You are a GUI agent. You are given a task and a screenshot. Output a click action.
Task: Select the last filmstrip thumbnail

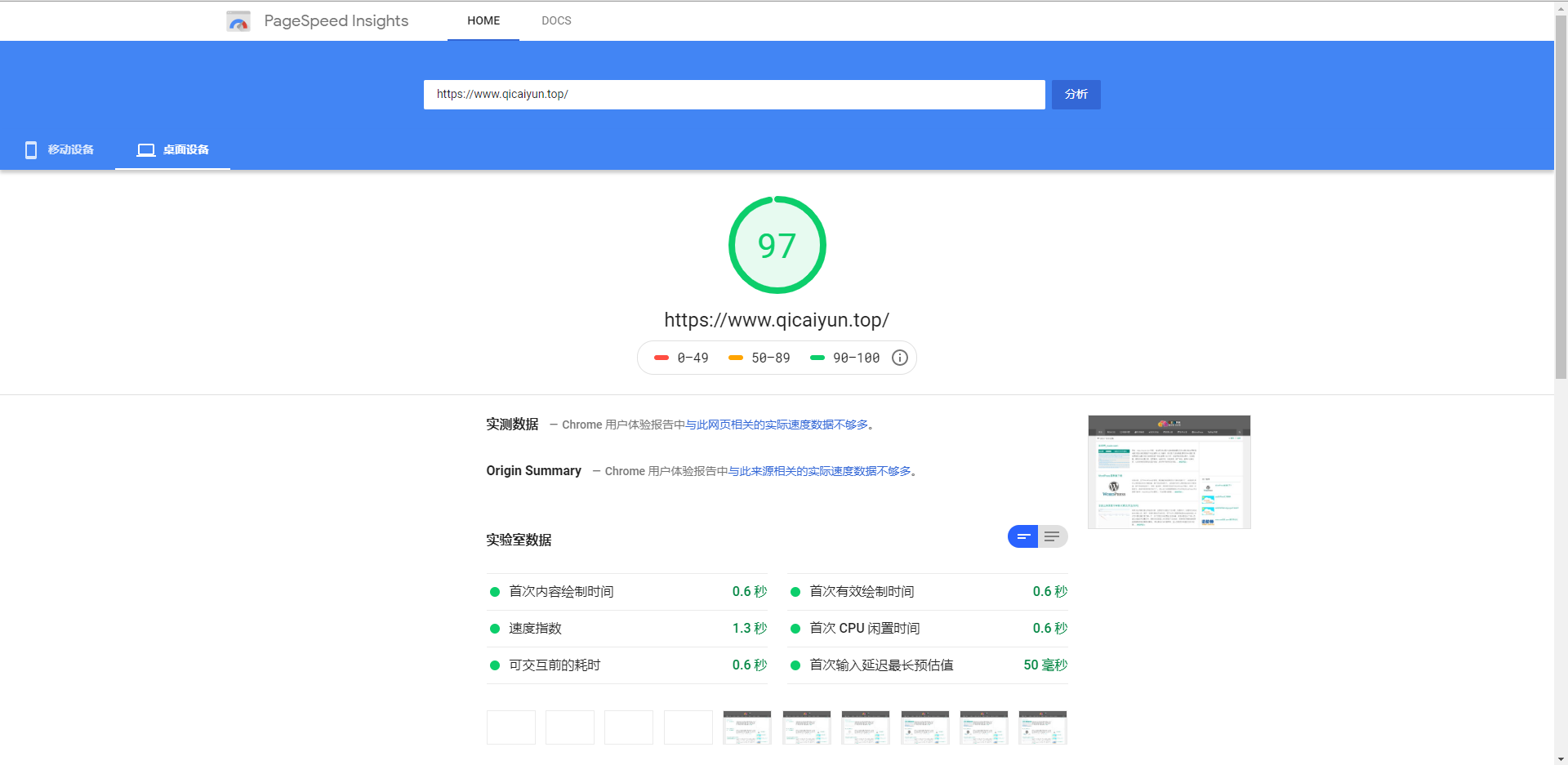[x=1042, y=727]
